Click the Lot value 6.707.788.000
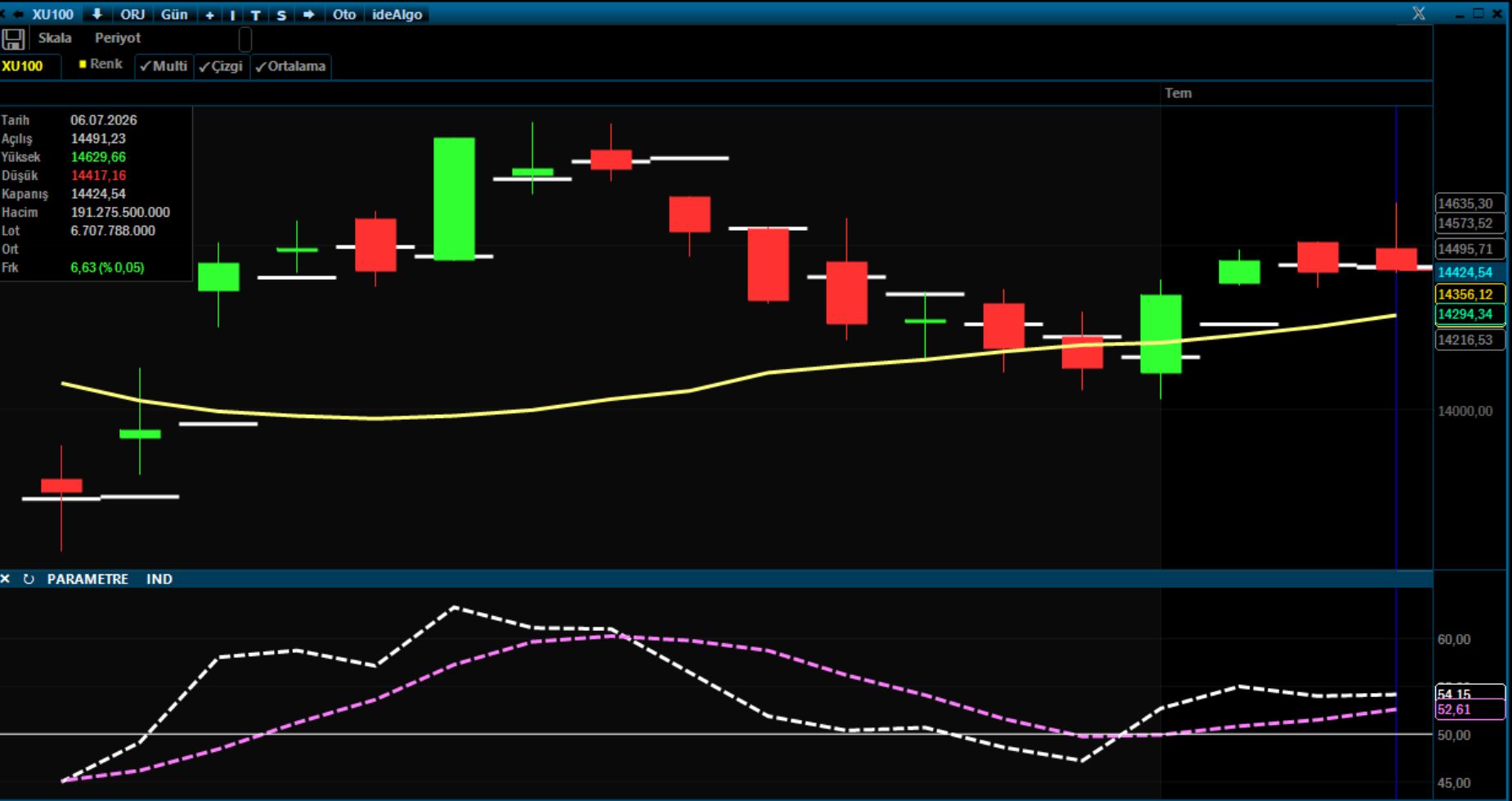The image size is (1512, 801). (x=113, y=231)
